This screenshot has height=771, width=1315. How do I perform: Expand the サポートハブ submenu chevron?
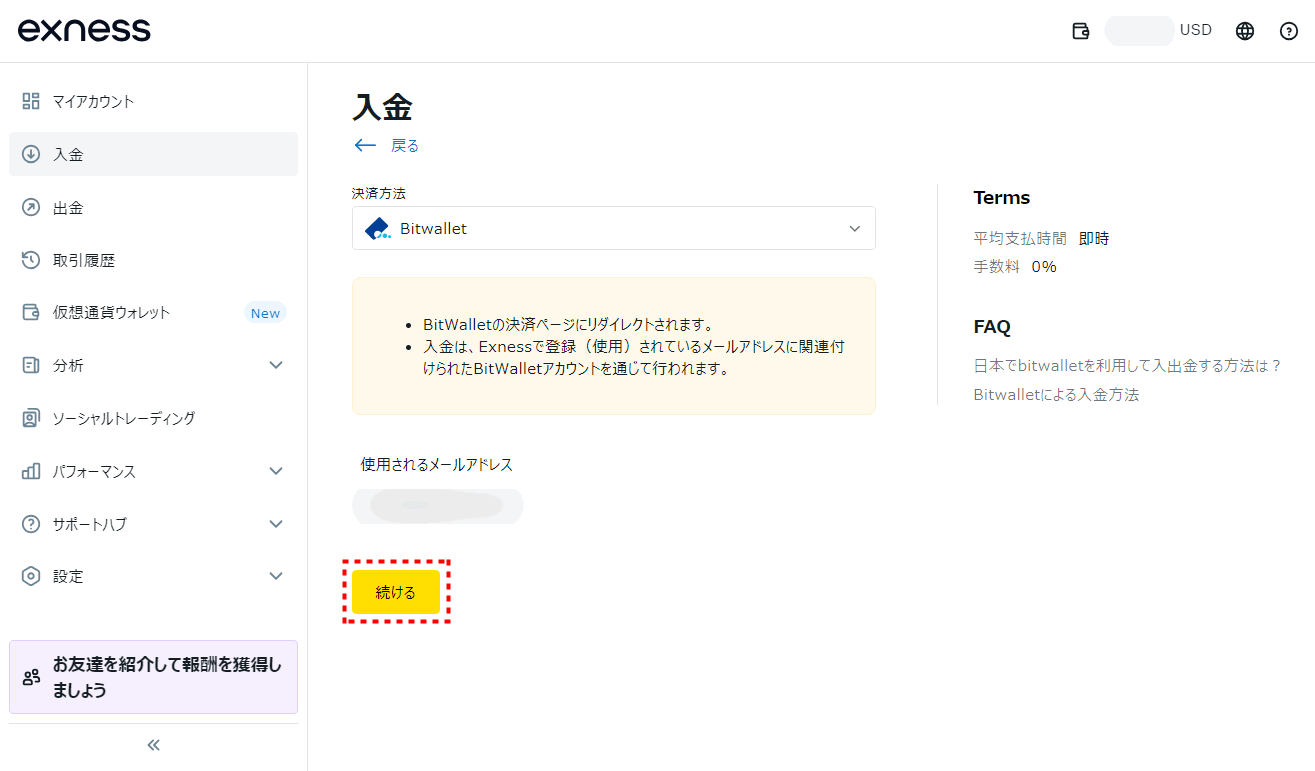[277, 524]
